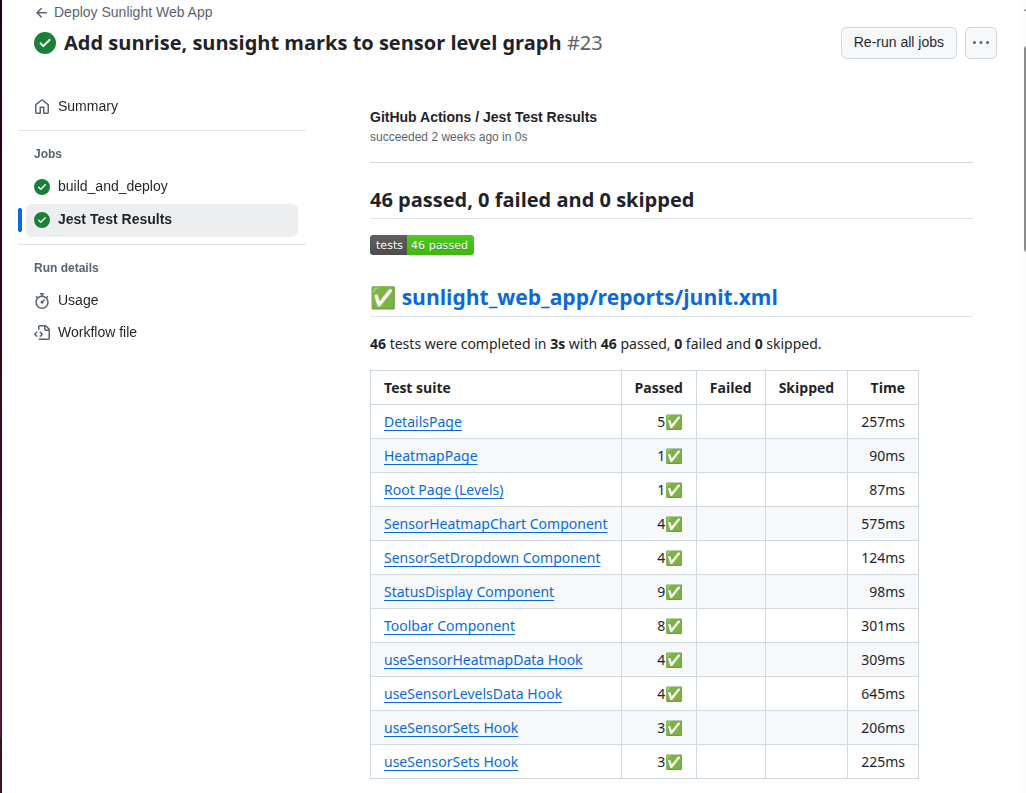Viewport: 1026px width, 793px height.
Task: Click the Summary home icon
Action: tap(42, 106)
